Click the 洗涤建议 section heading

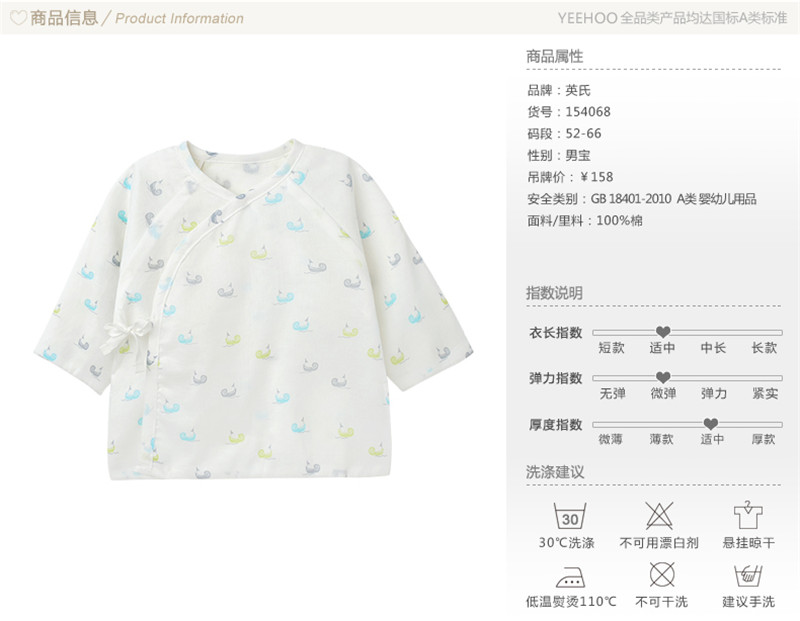pos(555,472)
